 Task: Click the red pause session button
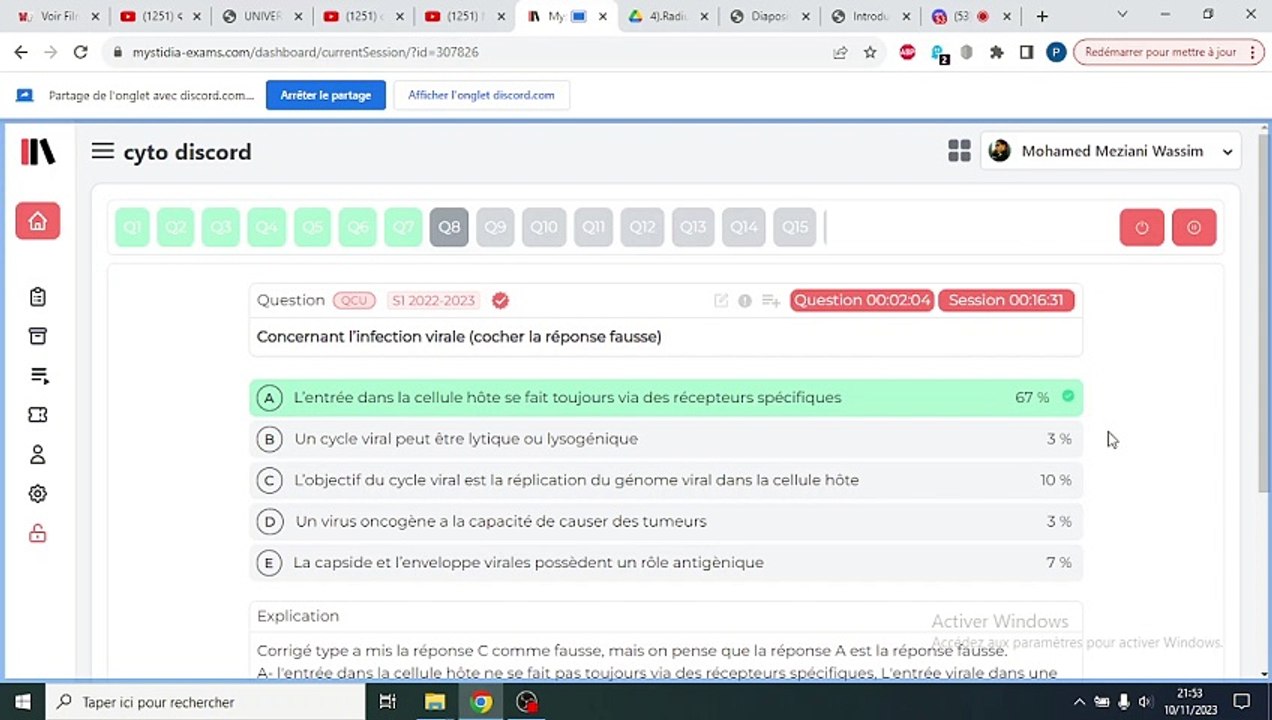[1194, 227]
